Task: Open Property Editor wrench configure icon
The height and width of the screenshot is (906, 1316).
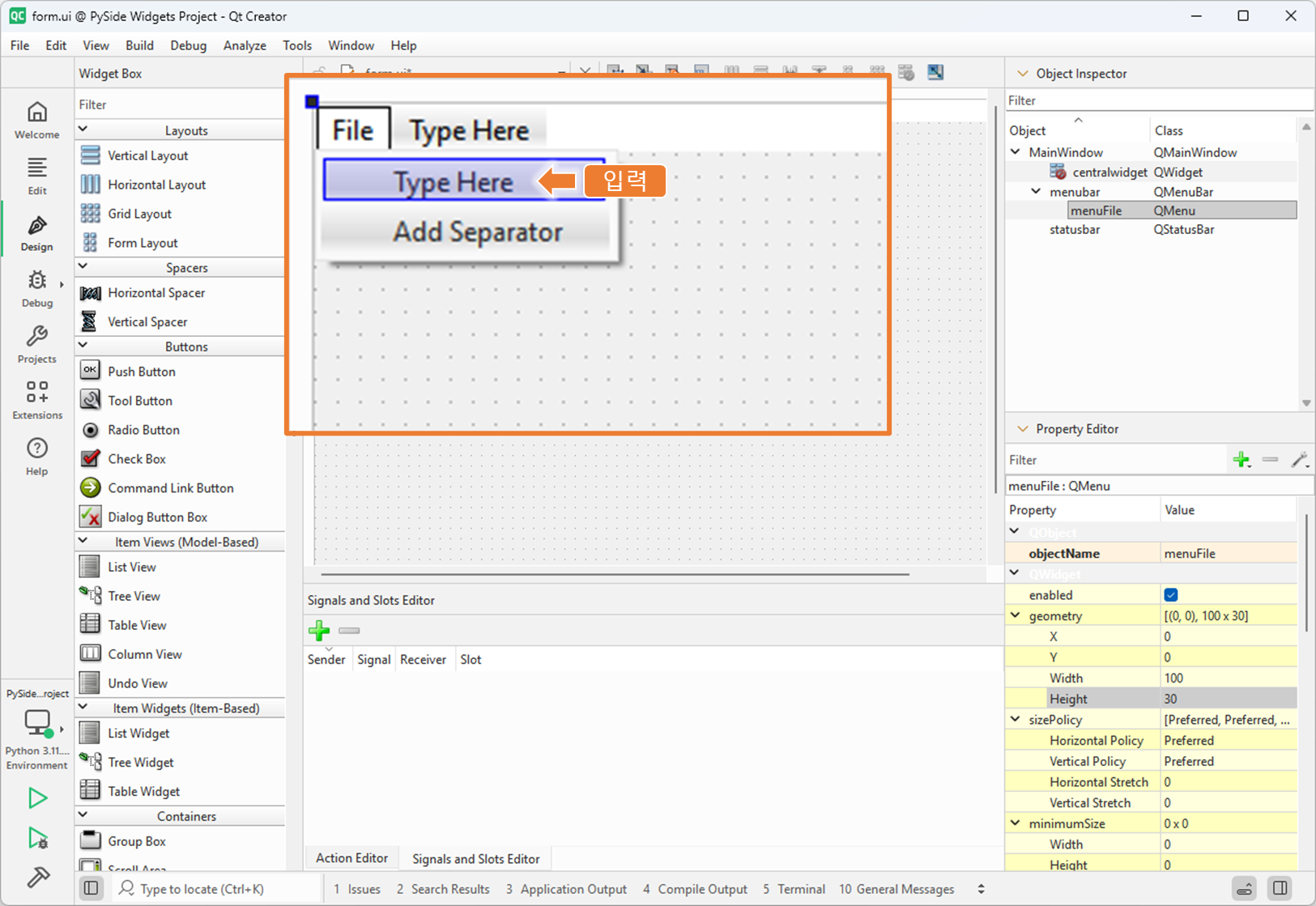Action: (1300, 460)
